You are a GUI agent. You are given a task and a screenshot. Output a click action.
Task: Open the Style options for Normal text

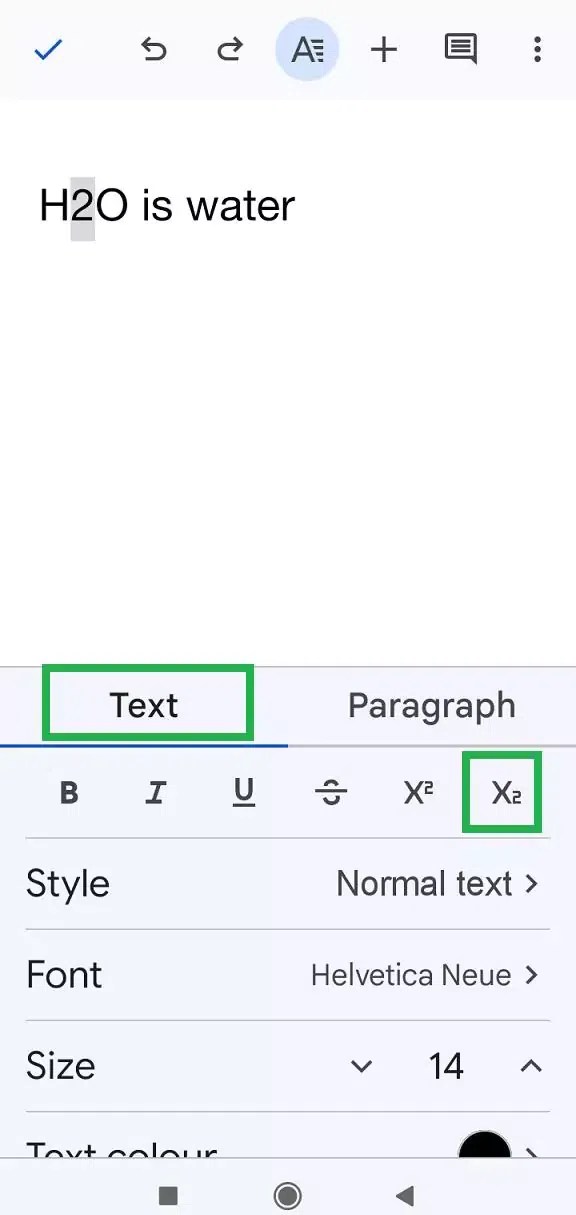pos(438,883)
